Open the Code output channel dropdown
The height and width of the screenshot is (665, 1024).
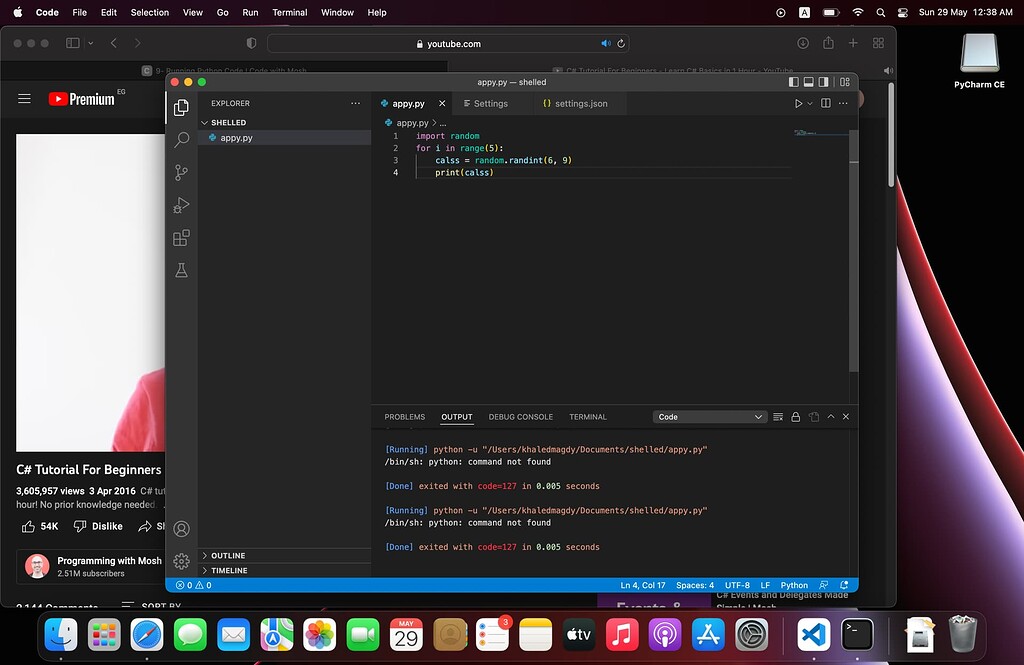click(710, 417)
